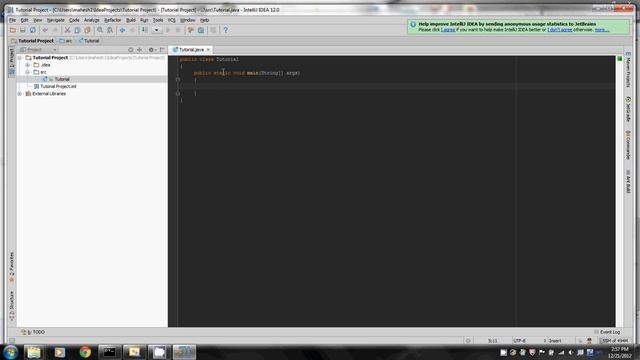Image resolution: width=640 pixels, height=360 pixels.
Task: Click 'more...' link in notification
Action: click(602, 30)
